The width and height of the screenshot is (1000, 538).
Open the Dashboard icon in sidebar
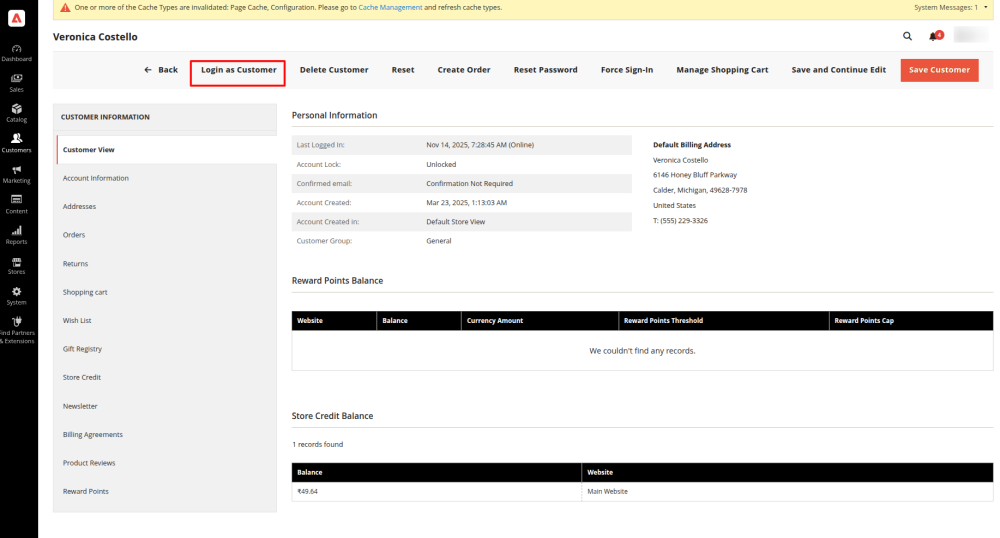[17, 50]
